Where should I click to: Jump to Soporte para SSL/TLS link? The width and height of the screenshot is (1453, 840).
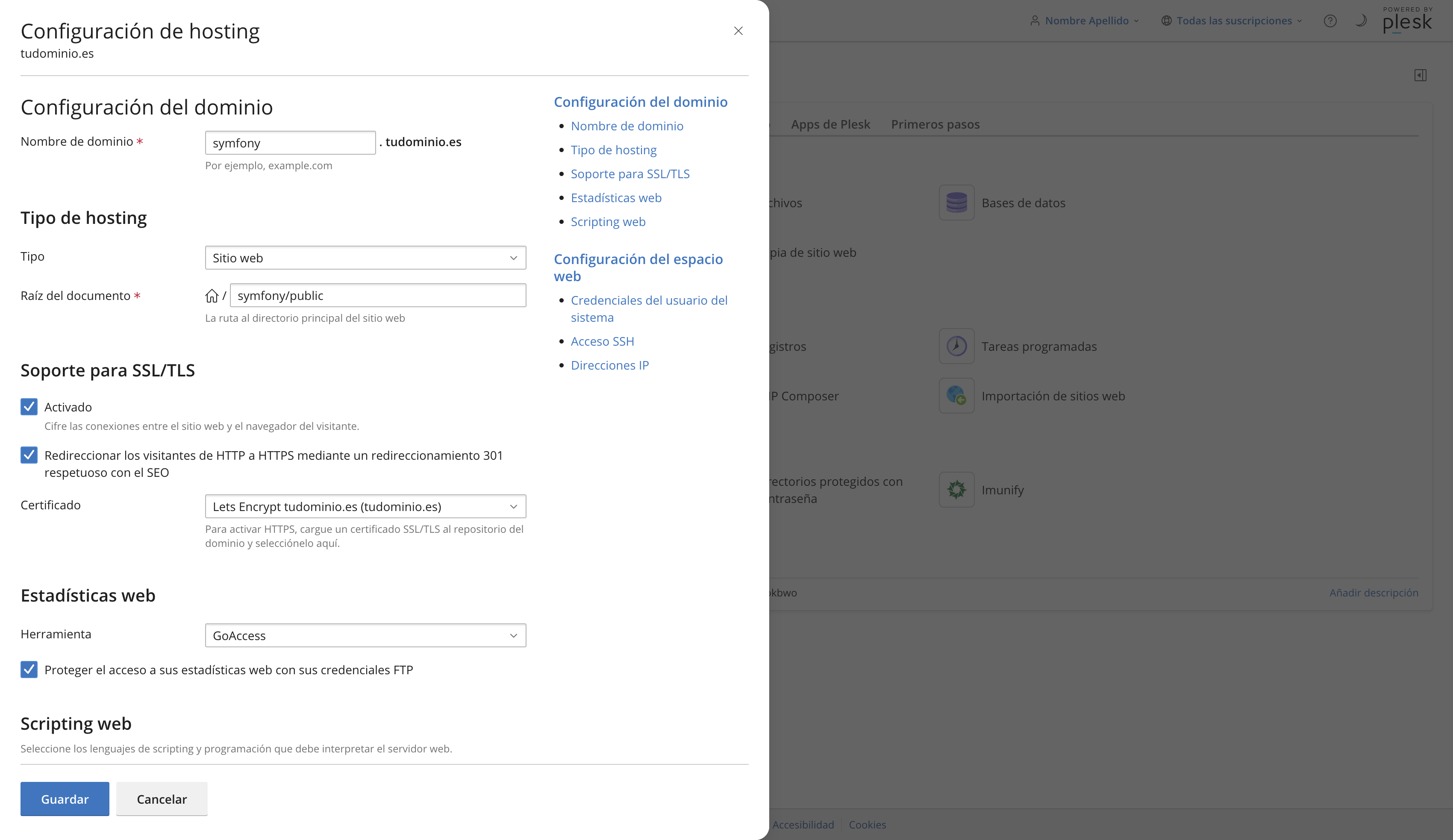[x=630, y=173]
